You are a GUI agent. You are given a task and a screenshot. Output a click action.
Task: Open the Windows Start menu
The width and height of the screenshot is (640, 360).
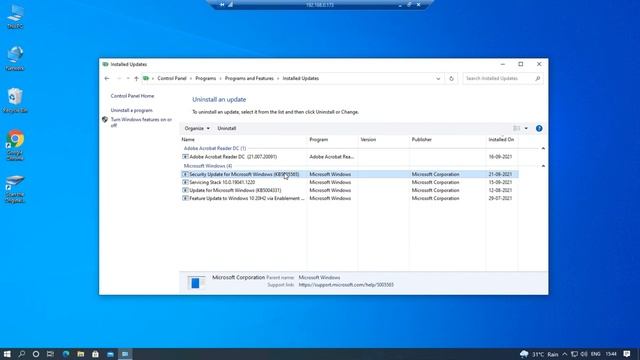[x=7, y=354]
